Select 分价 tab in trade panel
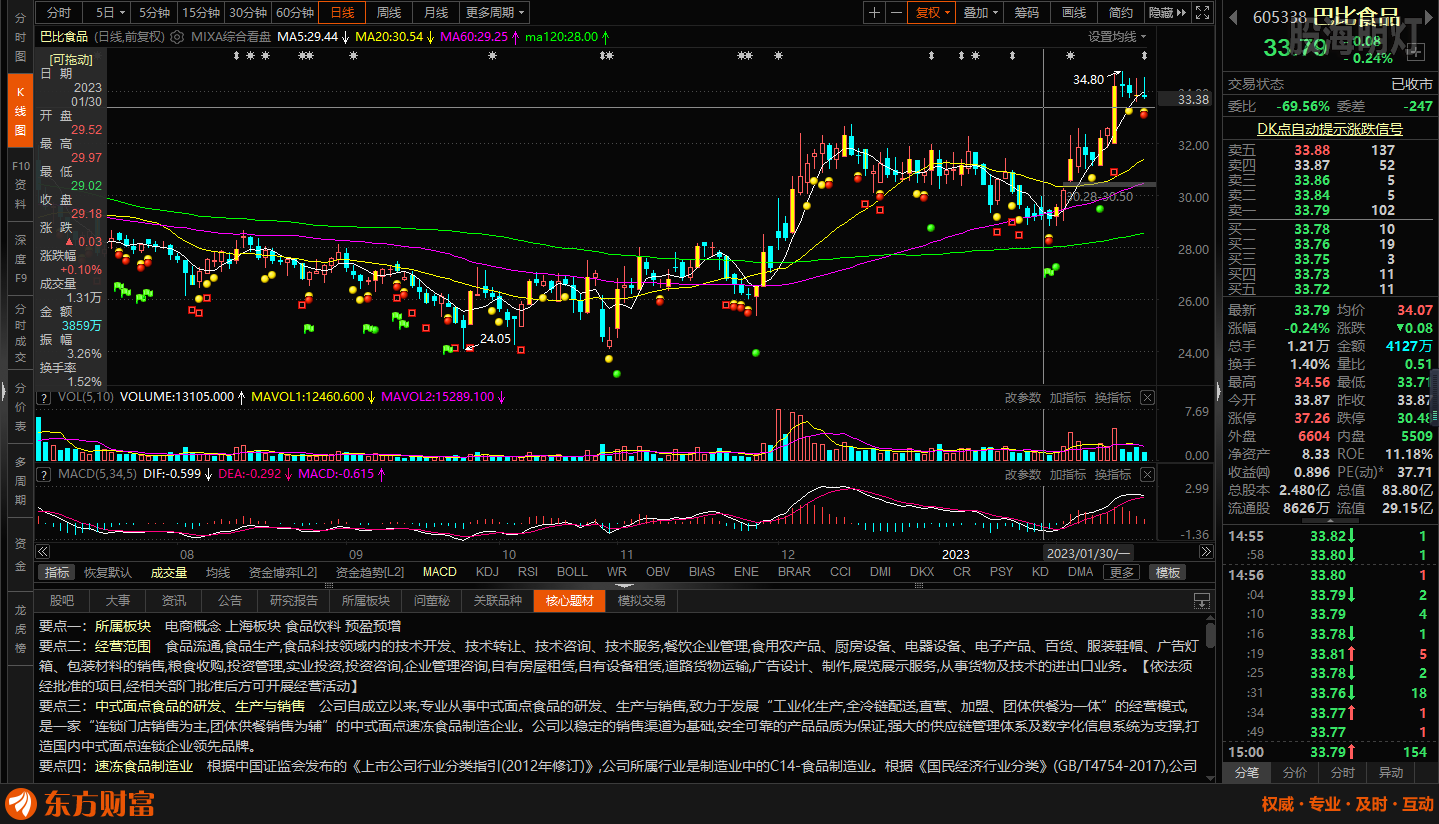Image resolution: width=1439 pixels, height=824 pixels. (1294, 773)
